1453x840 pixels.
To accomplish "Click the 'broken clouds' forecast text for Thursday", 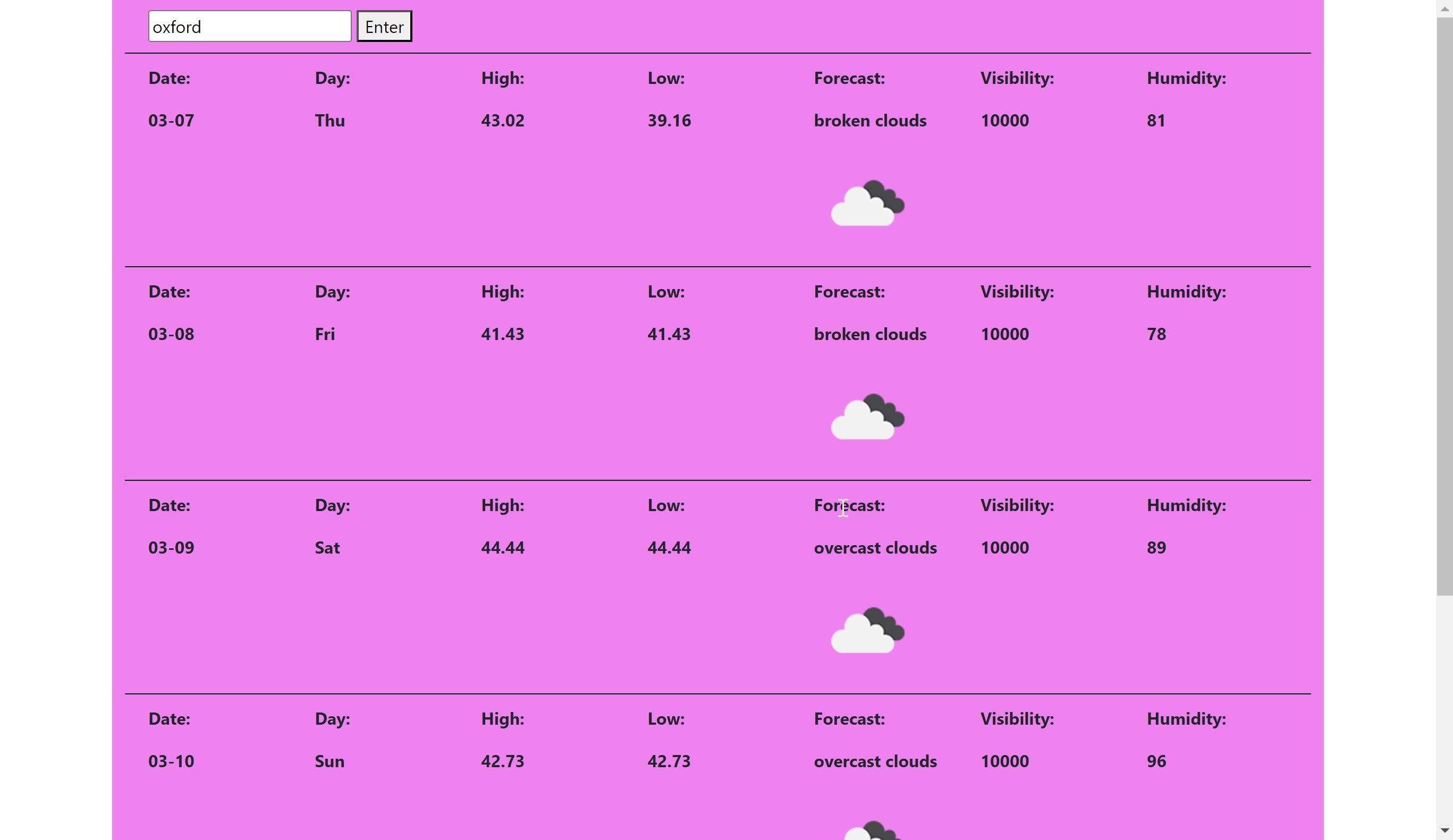I will 870,121.
